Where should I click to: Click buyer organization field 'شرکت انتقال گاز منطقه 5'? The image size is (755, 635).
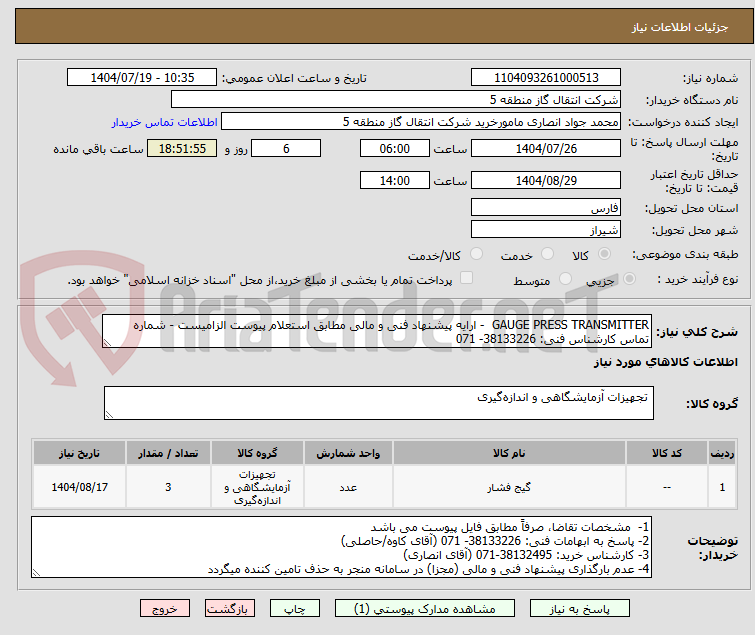396,100
